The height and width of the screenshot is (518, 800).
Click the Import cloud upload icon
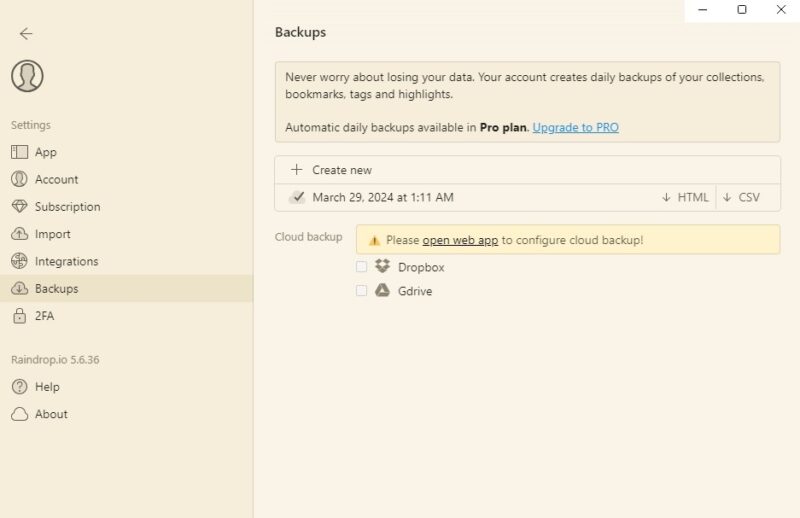(x=19, y=234)
